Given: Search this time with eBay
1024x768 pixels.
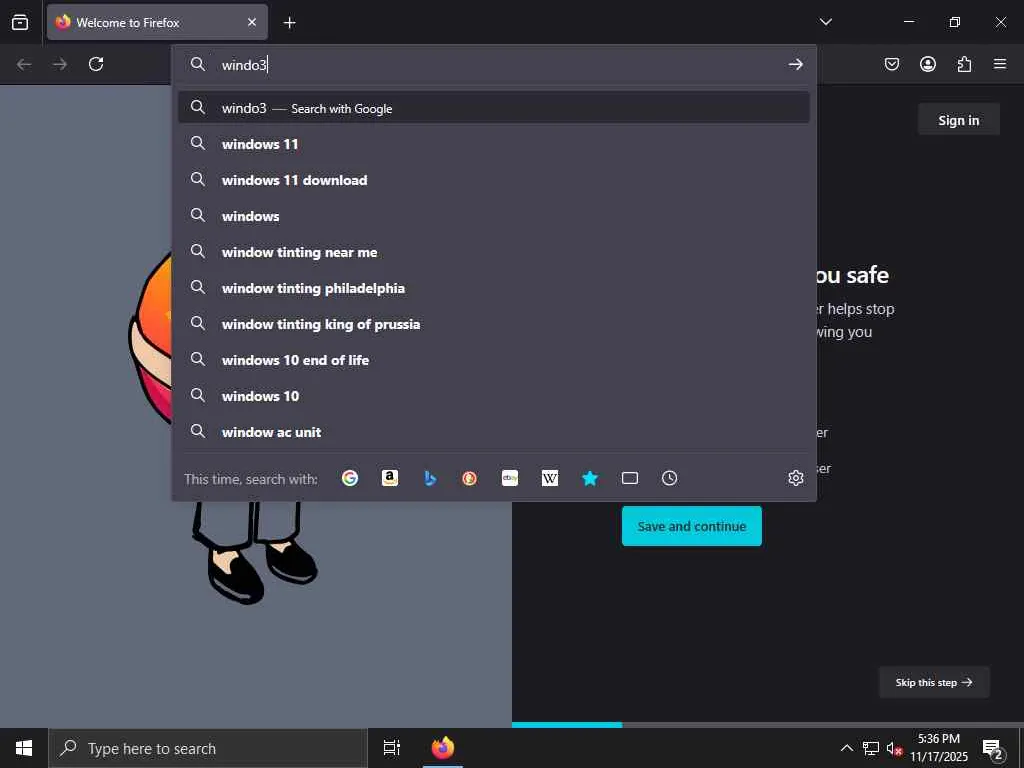Looking at the screenshot, I should tap(510, 478).
